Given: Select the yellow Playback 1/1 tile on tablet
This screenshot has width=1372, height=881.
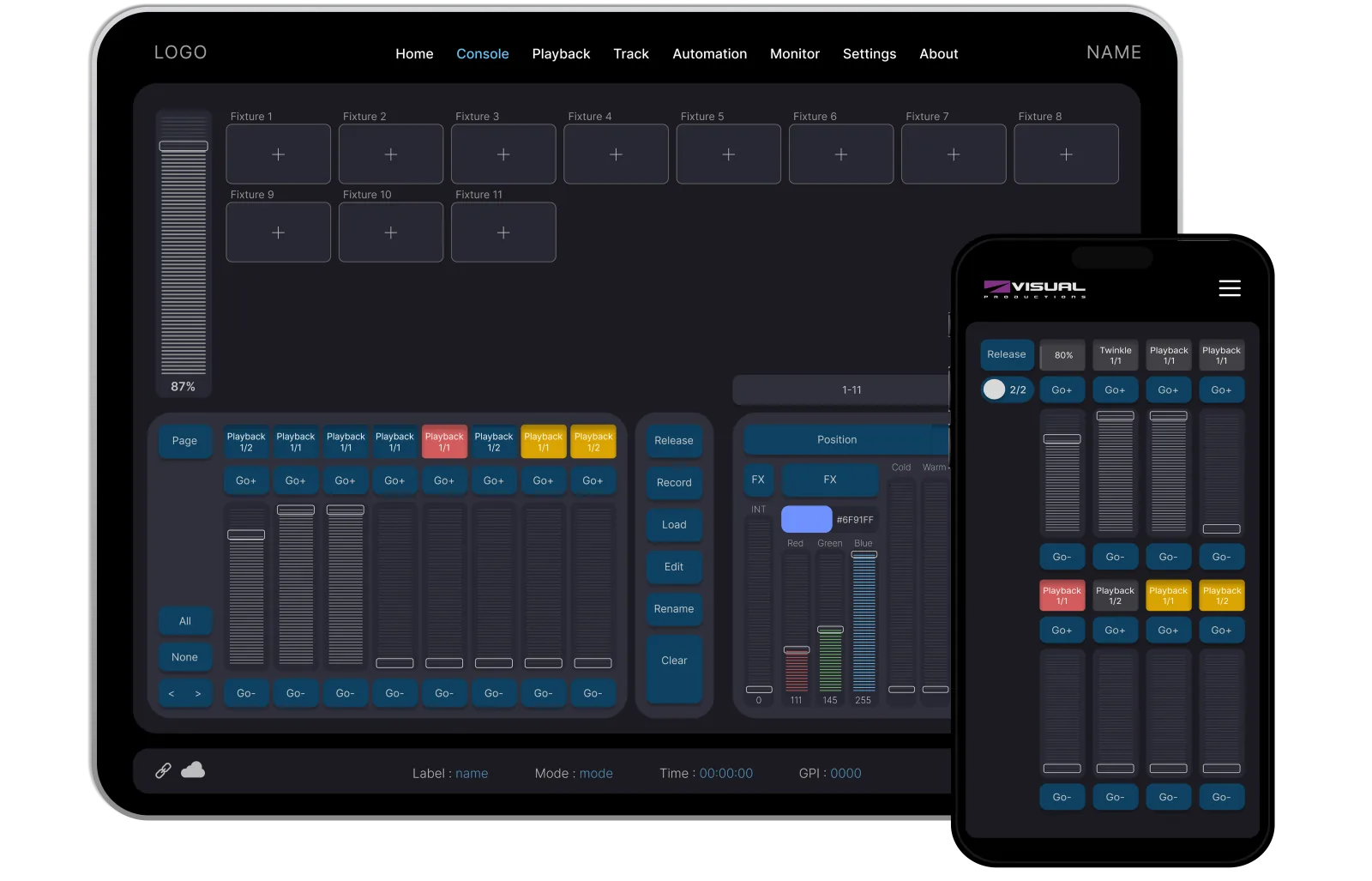Looking at the screenshot, I should tap(544, 442).
